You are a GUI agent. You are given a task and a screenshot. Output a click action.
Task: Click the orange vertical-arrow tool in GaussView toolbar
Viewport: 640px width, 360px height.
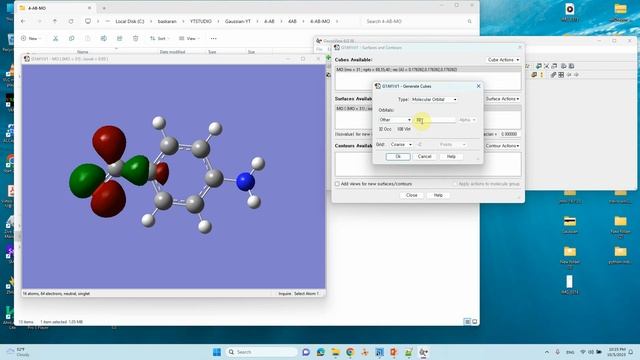pyautogui.click(x=542, y=75)
